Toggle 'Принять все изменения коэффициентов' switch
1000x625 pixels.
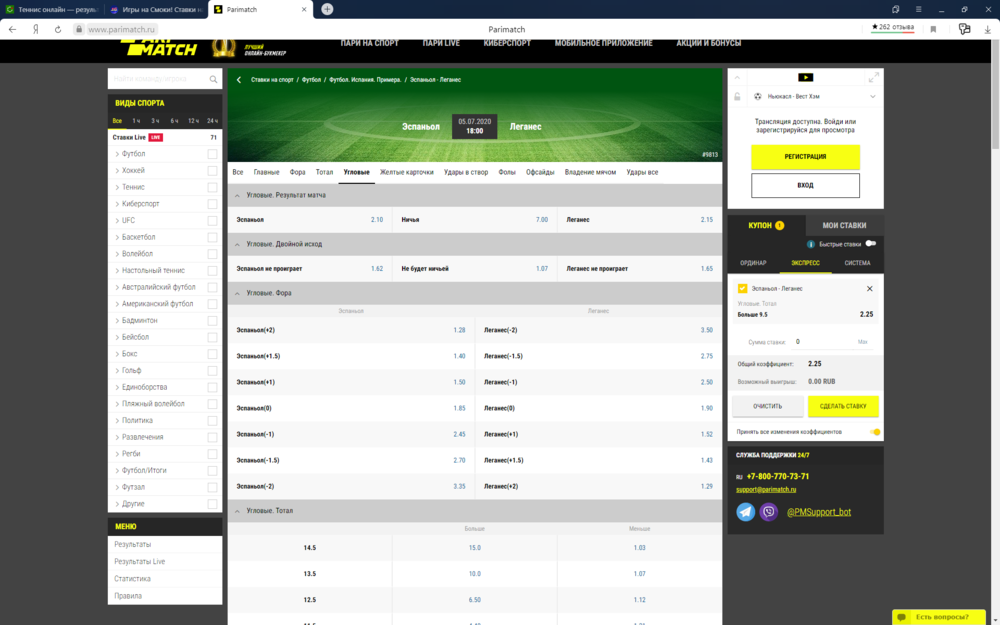pos(875,432)
